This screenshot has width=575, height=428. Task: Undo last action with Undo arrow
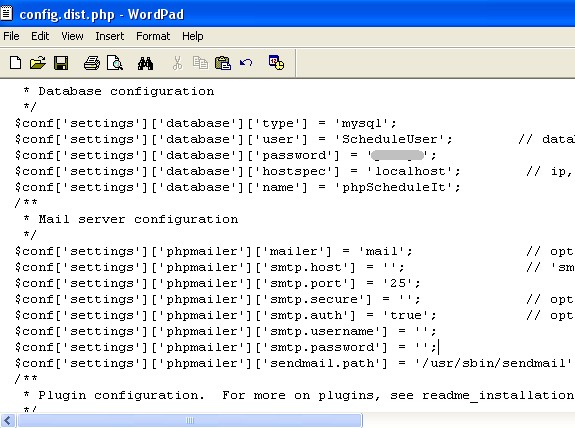[x=246, y=63]
